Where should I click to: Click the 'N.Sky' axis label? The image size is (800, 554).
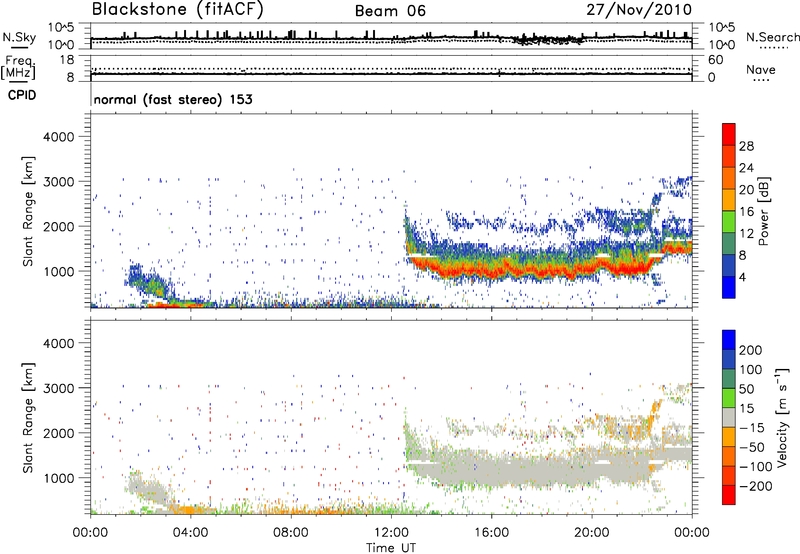click(19, 37)
